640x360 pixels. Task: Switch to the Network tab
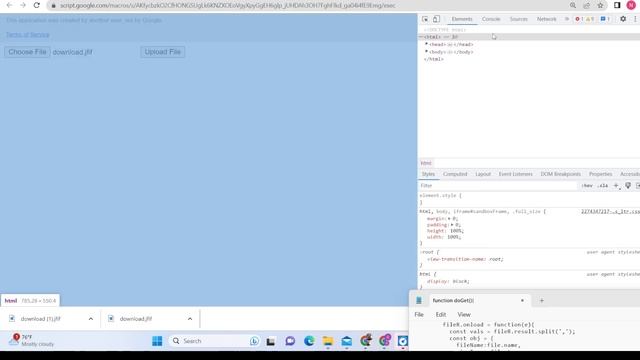tap(547, 19)
